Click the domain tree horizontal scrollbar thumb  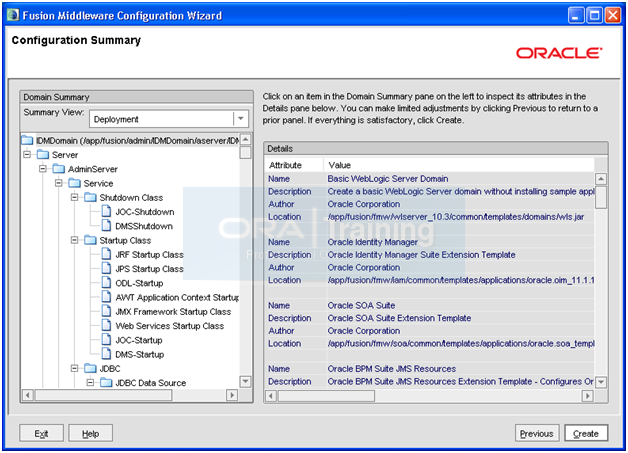click(x=103, y=395)
